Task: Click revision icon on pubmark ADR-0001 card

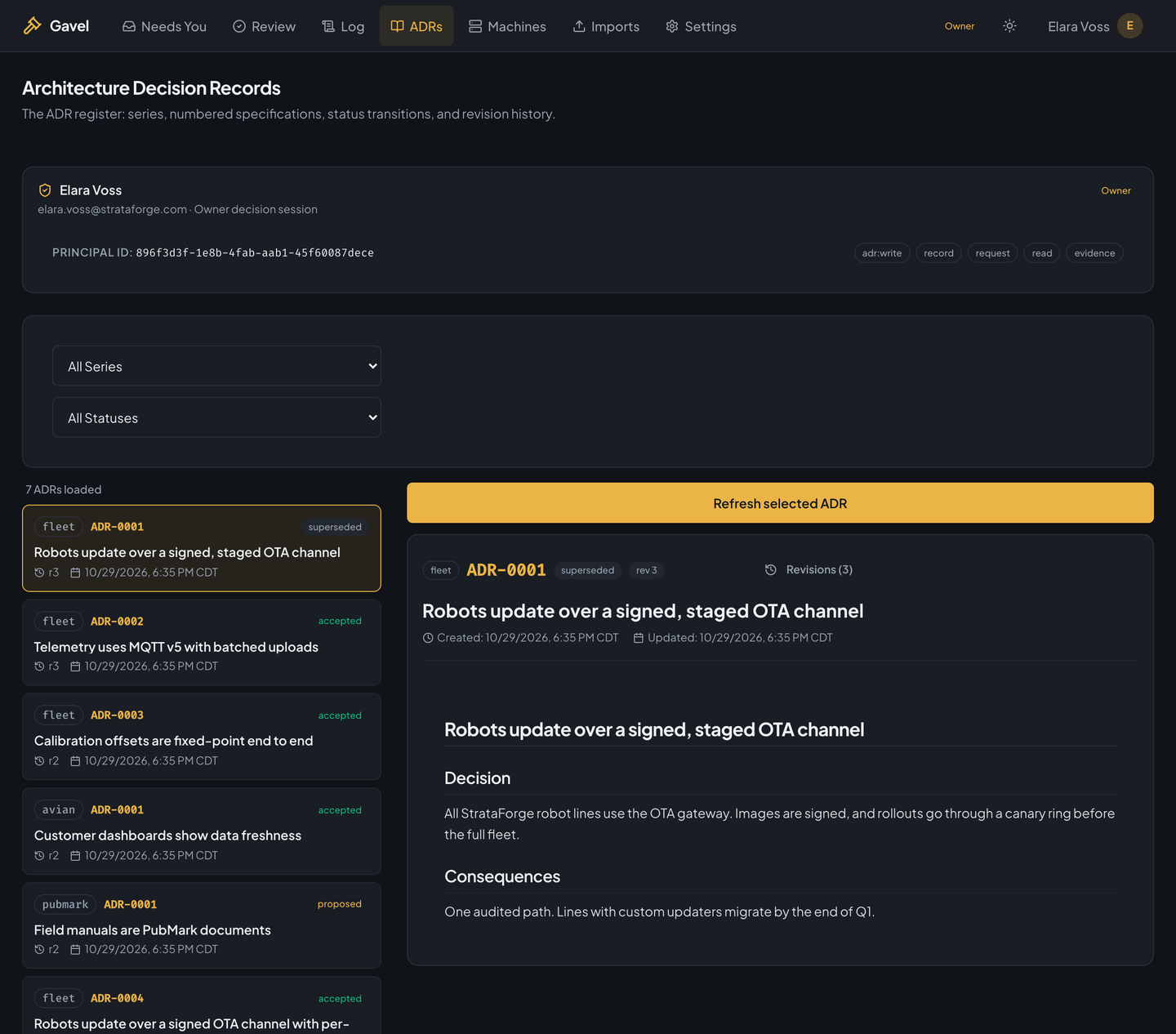Action: pos(39,950)
